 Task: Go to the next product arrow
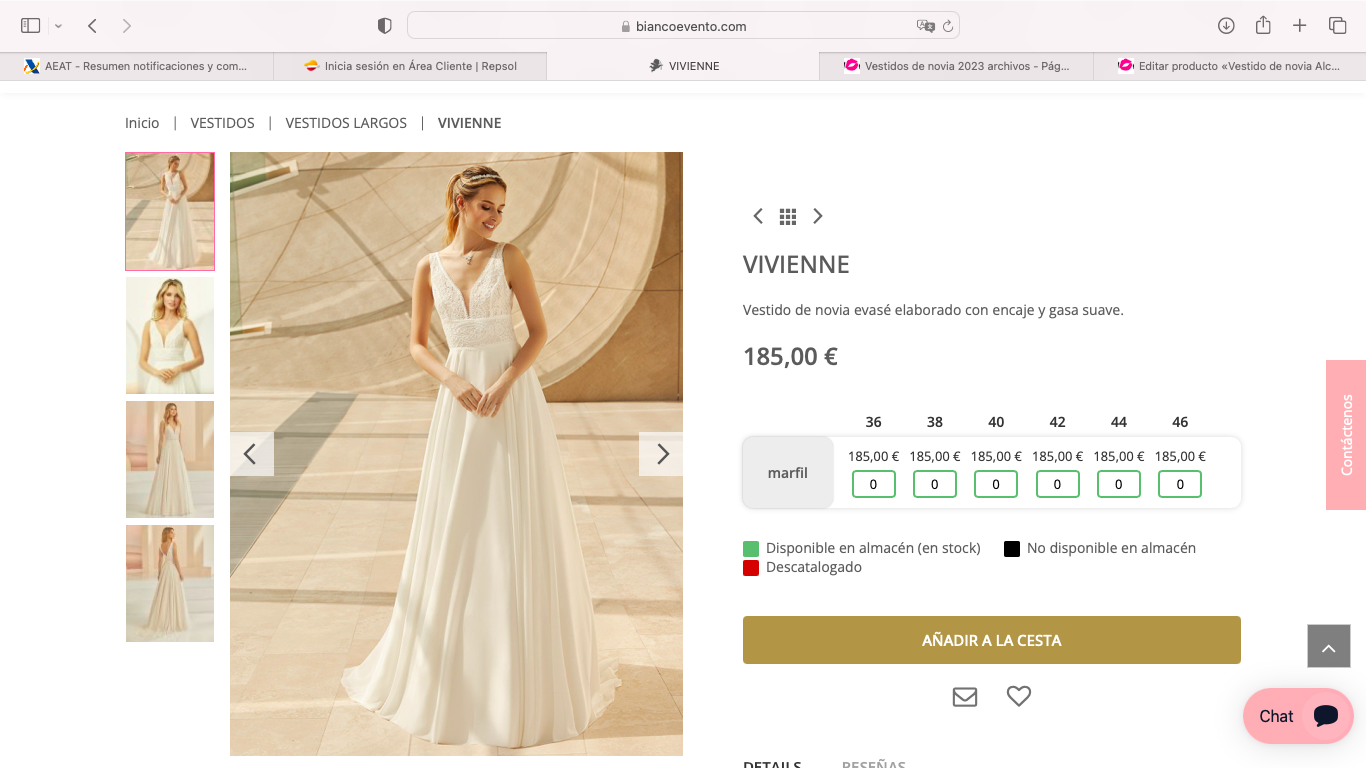tap(818, 216)
